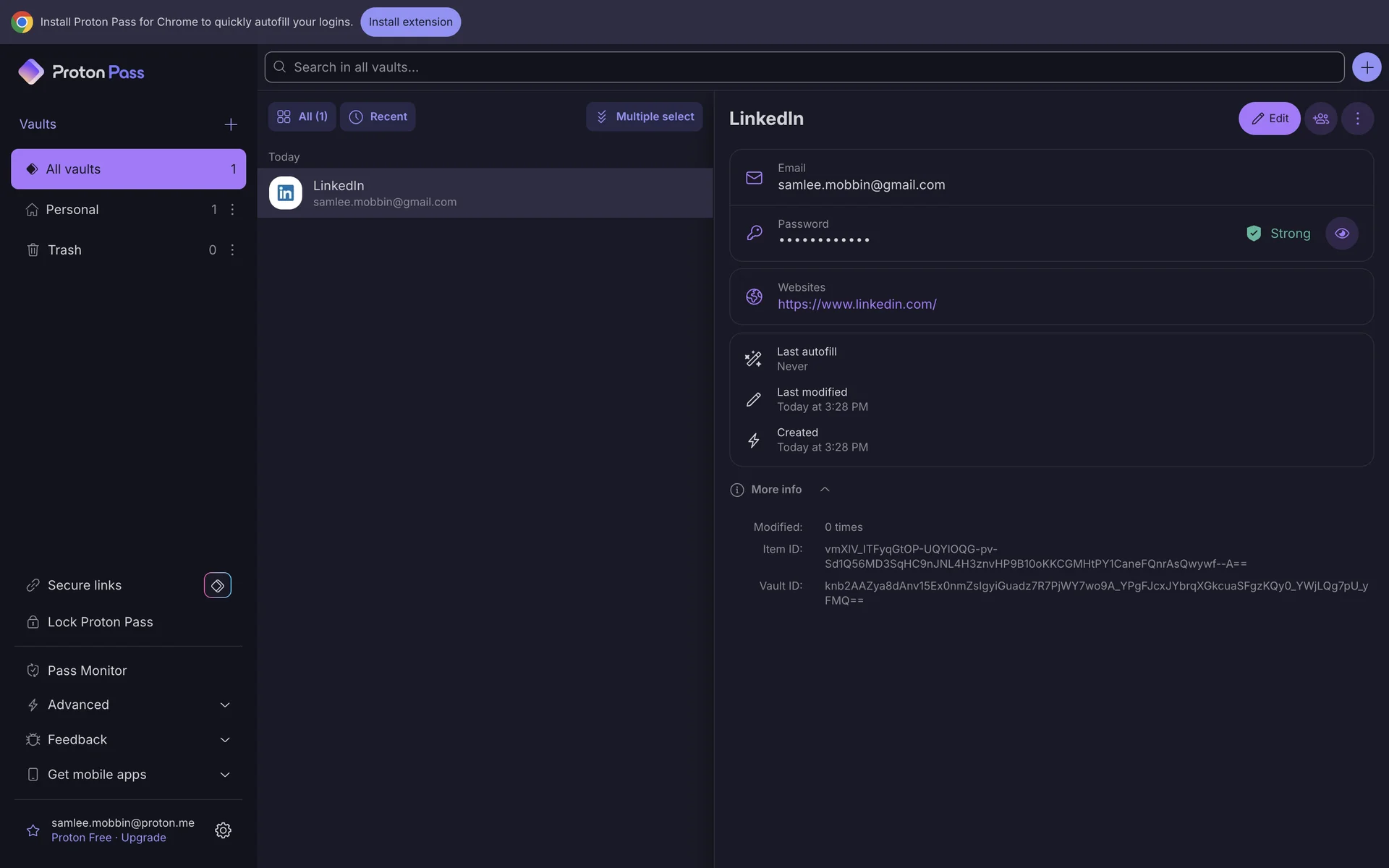Open settings gear icon in sidebar
1389x868 pixels.
coord(223,830)
